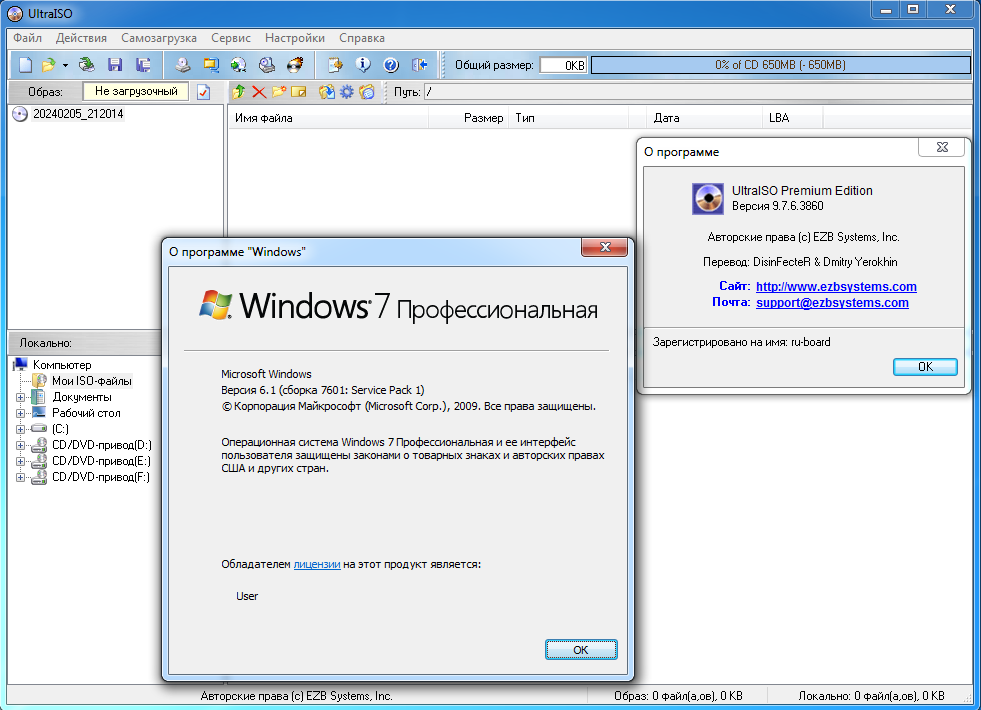Click the Burn CD/DVD Image flame icon
Viewport: 981px width, 710px height.
point(295,64)
